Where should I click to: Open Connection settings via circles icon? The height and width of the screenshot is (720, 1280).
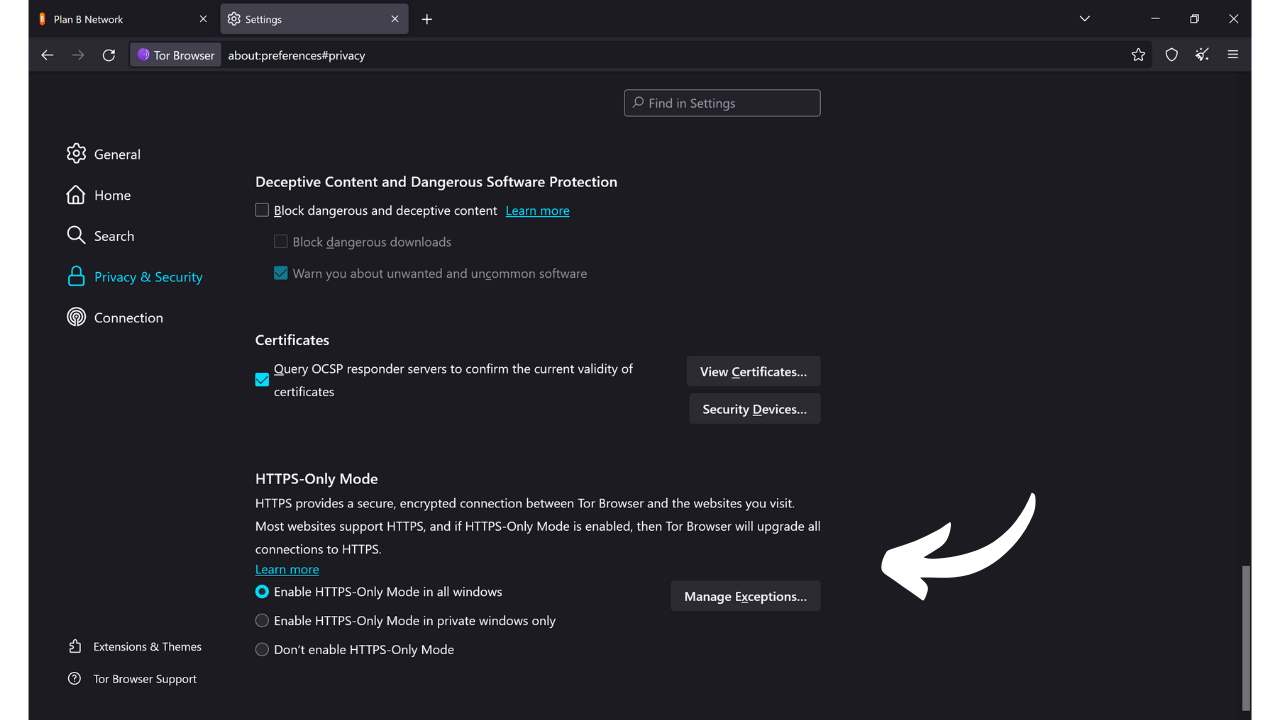tap(76, 317)
